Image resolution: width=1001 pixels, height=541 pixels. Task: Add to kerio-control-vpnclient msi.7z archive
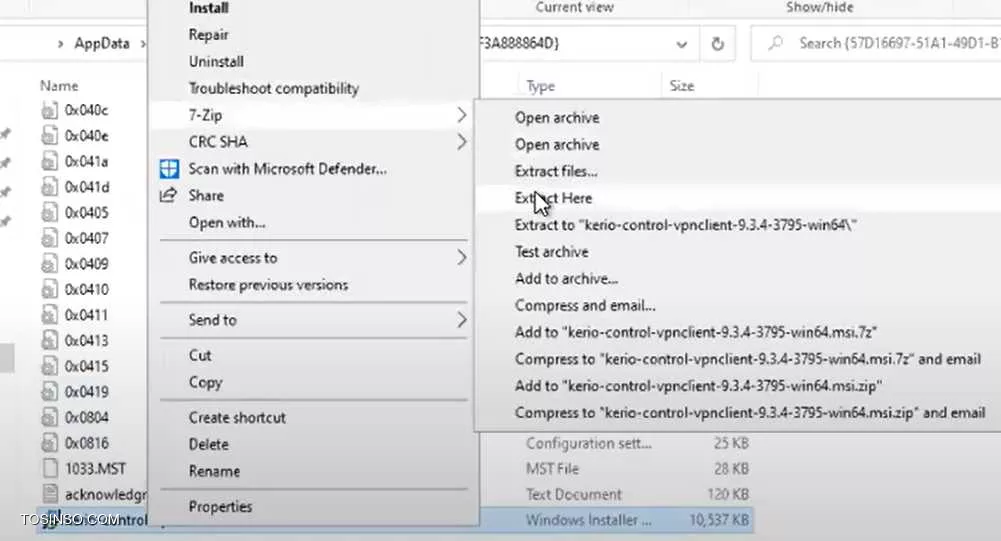coord(696,332)
